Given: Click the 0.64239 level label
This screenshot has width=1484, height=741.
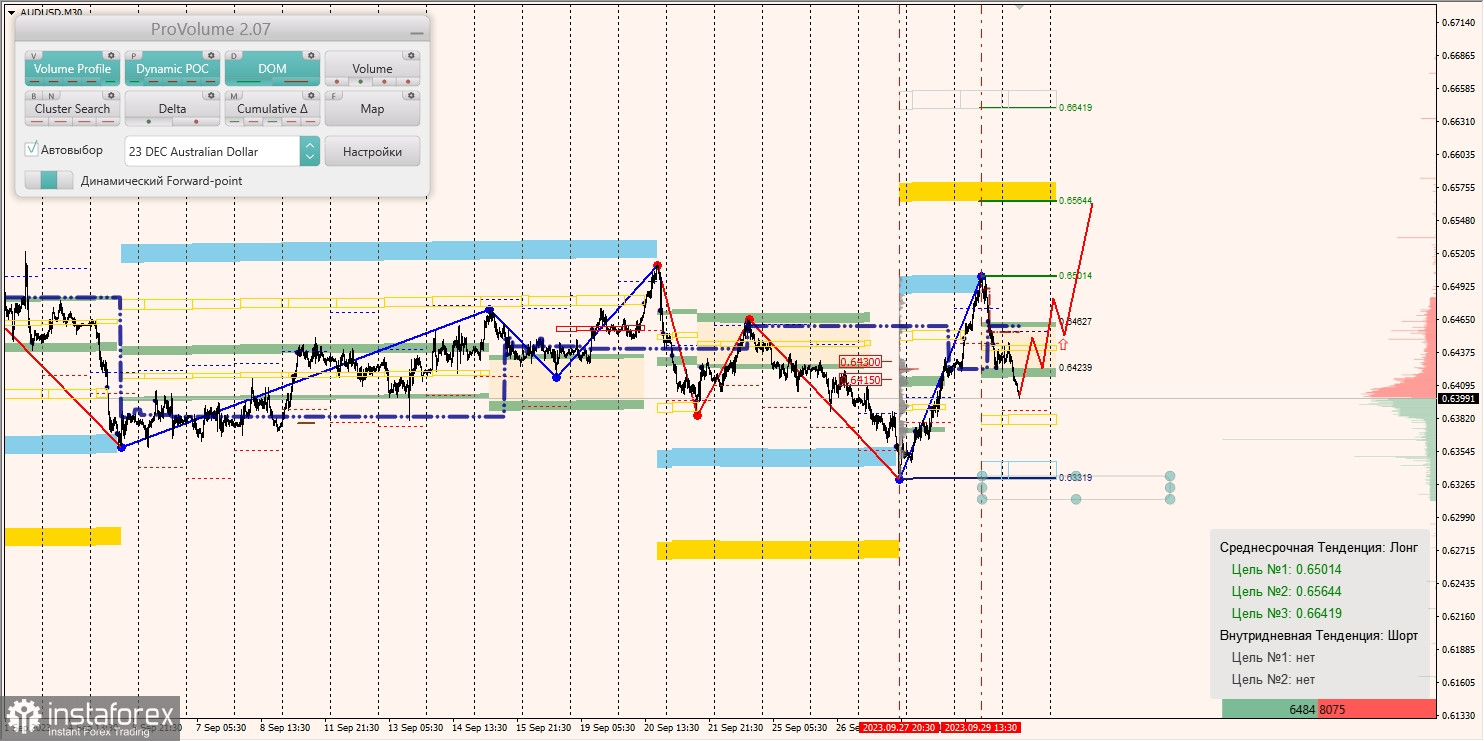Looking at the screenshot, I should [1076, 367].
